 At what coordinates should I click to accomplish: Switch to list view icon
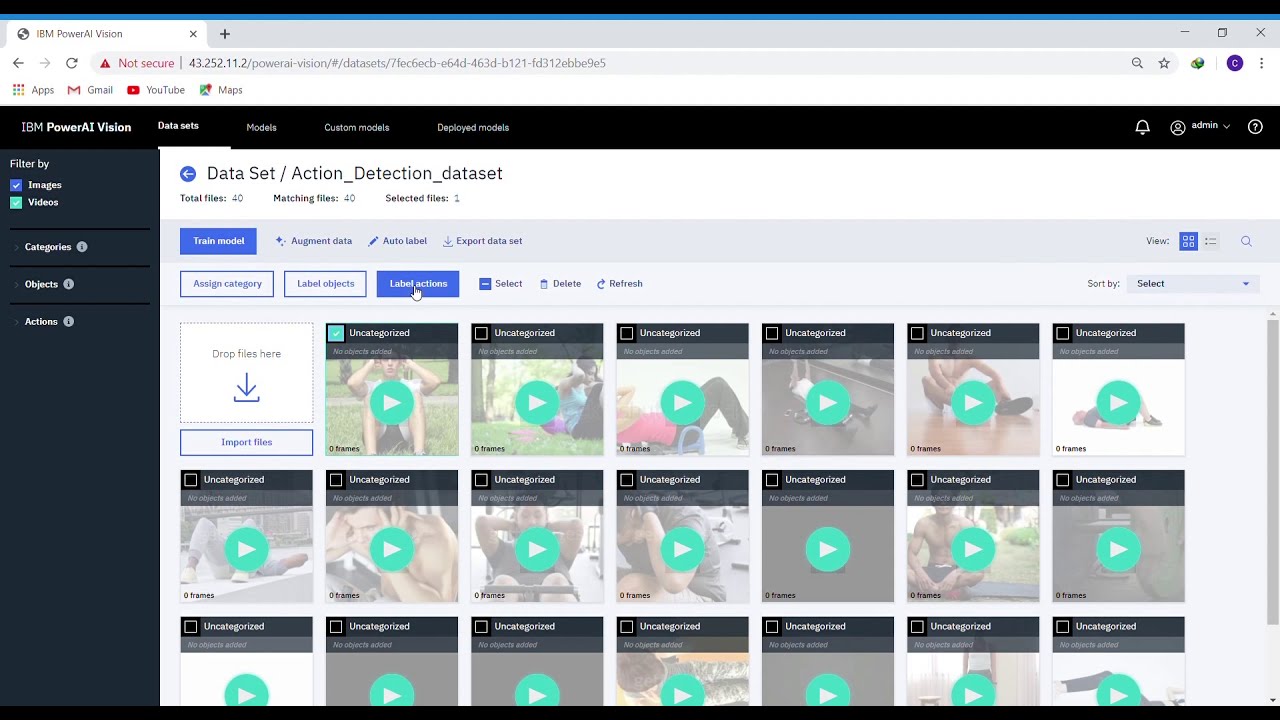1210,241
